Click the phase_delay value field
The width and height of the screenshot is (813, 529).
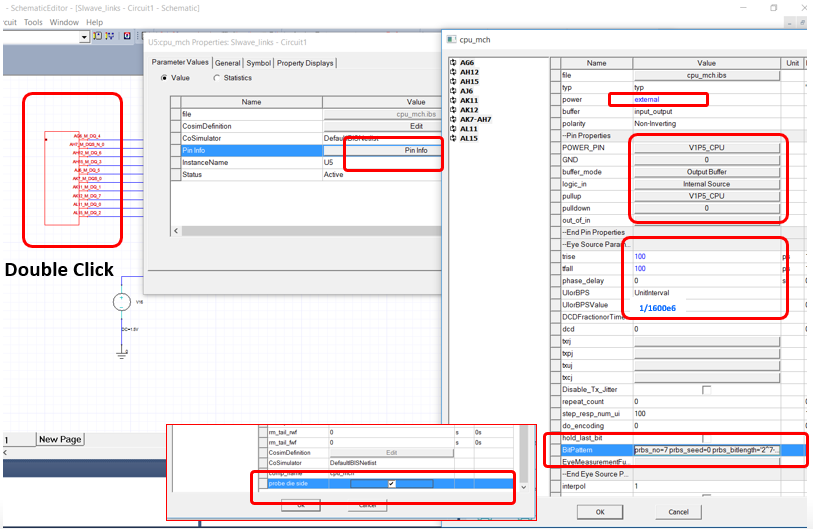(706, 281)
